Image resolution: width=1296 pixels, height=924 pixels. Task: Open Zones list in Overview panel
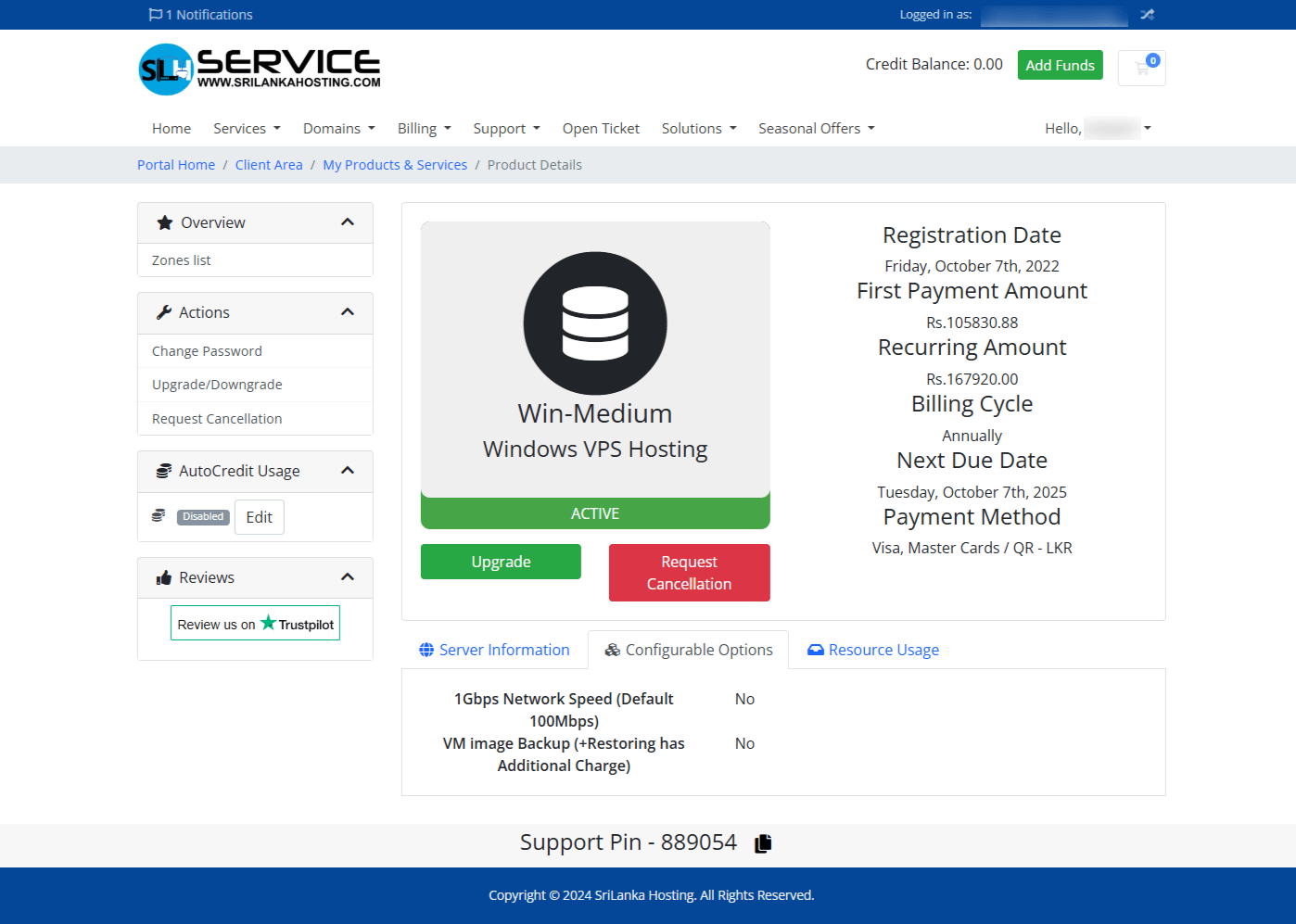[x=255, y=260]
